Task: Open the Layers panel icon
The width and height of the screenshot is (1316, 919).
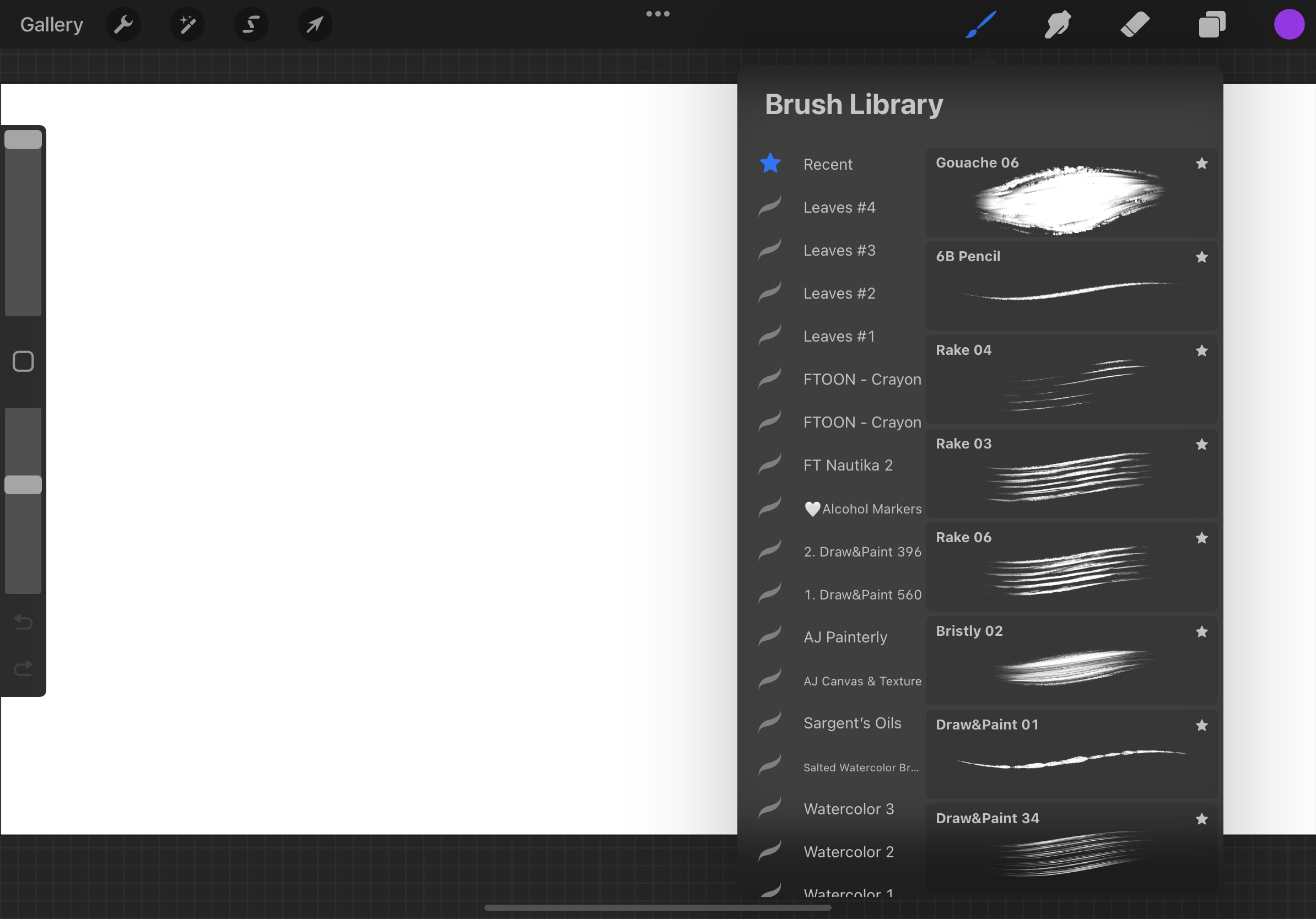Action: click(1212, 25)
